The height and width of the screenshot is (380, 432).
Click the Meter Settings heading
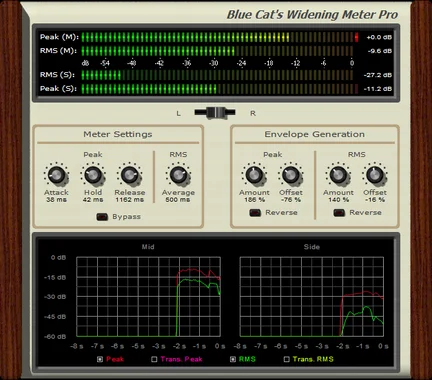118,134
